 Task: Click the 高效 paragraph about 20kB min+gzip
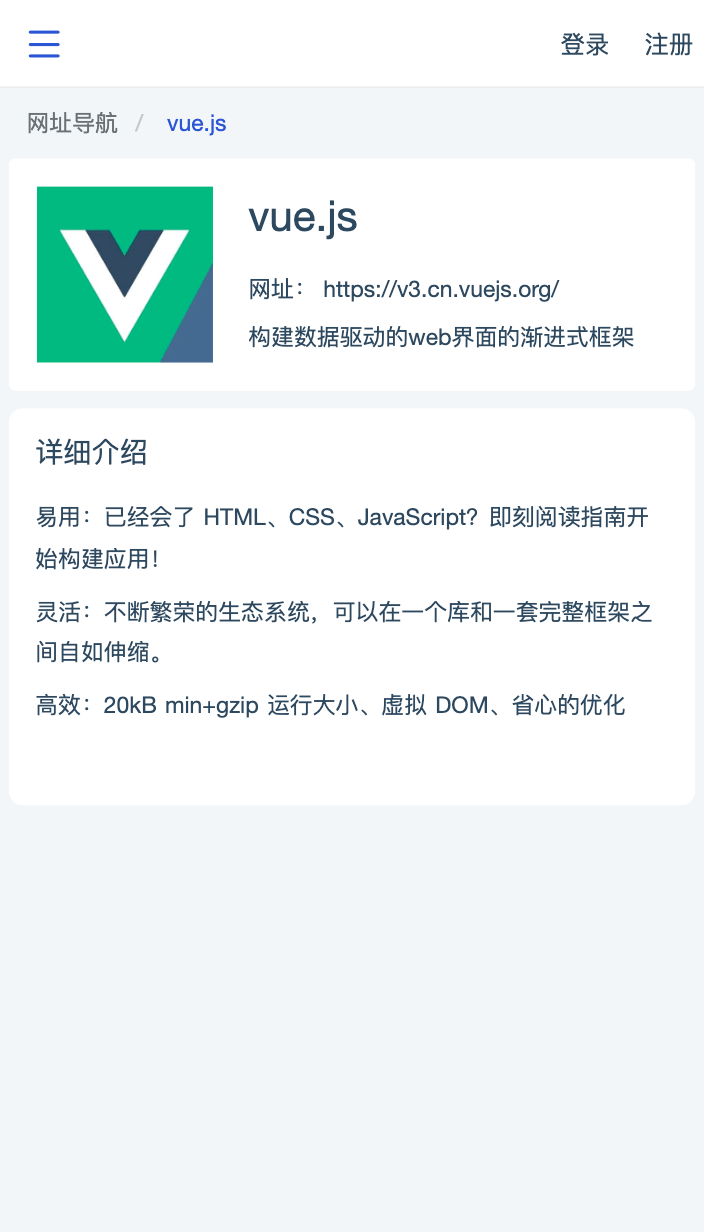click(x=331, y=706)
